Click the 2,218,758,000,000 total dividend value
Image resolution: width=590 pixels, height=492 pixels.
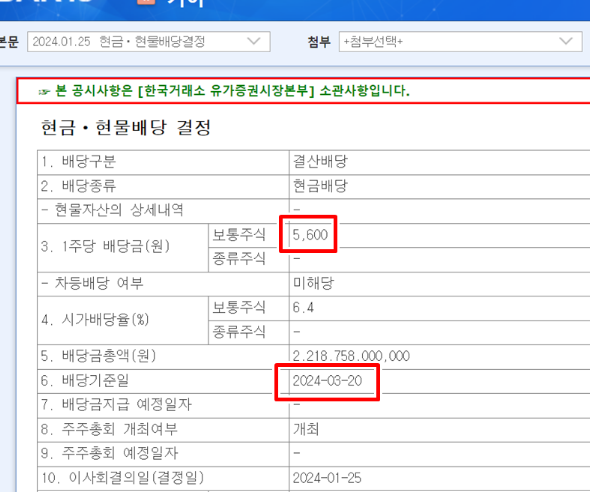(x=351, y=356)
